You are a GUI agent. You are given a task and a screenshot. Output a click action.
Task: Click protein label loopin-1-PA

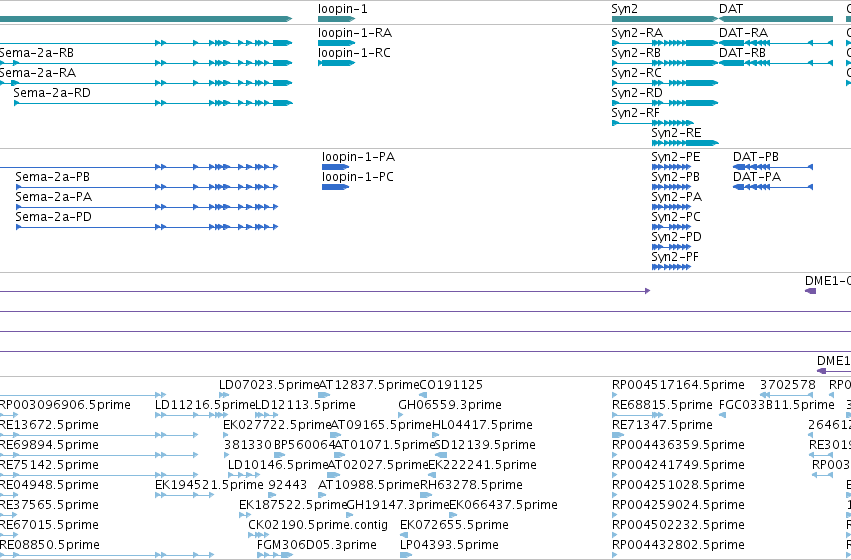pyautogui.click(x=358, y=157)
